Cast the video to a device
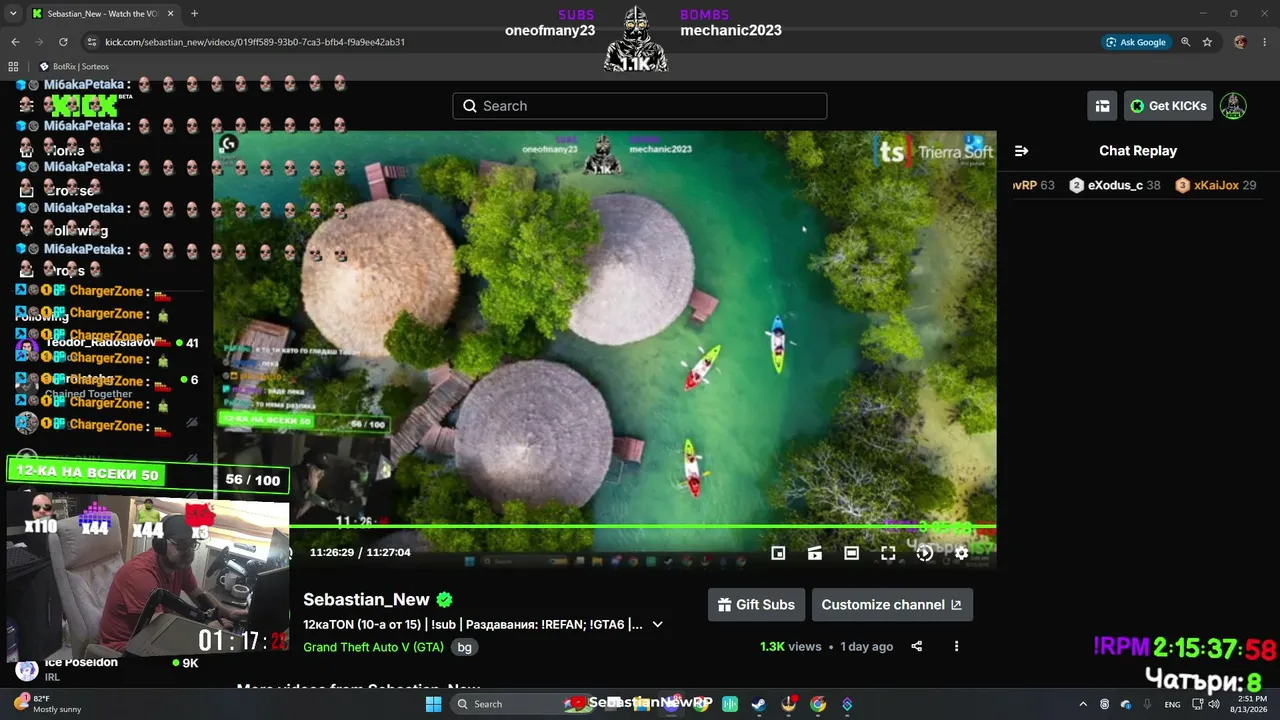The width and height of the screenshot is (1280, 720). 815,553
